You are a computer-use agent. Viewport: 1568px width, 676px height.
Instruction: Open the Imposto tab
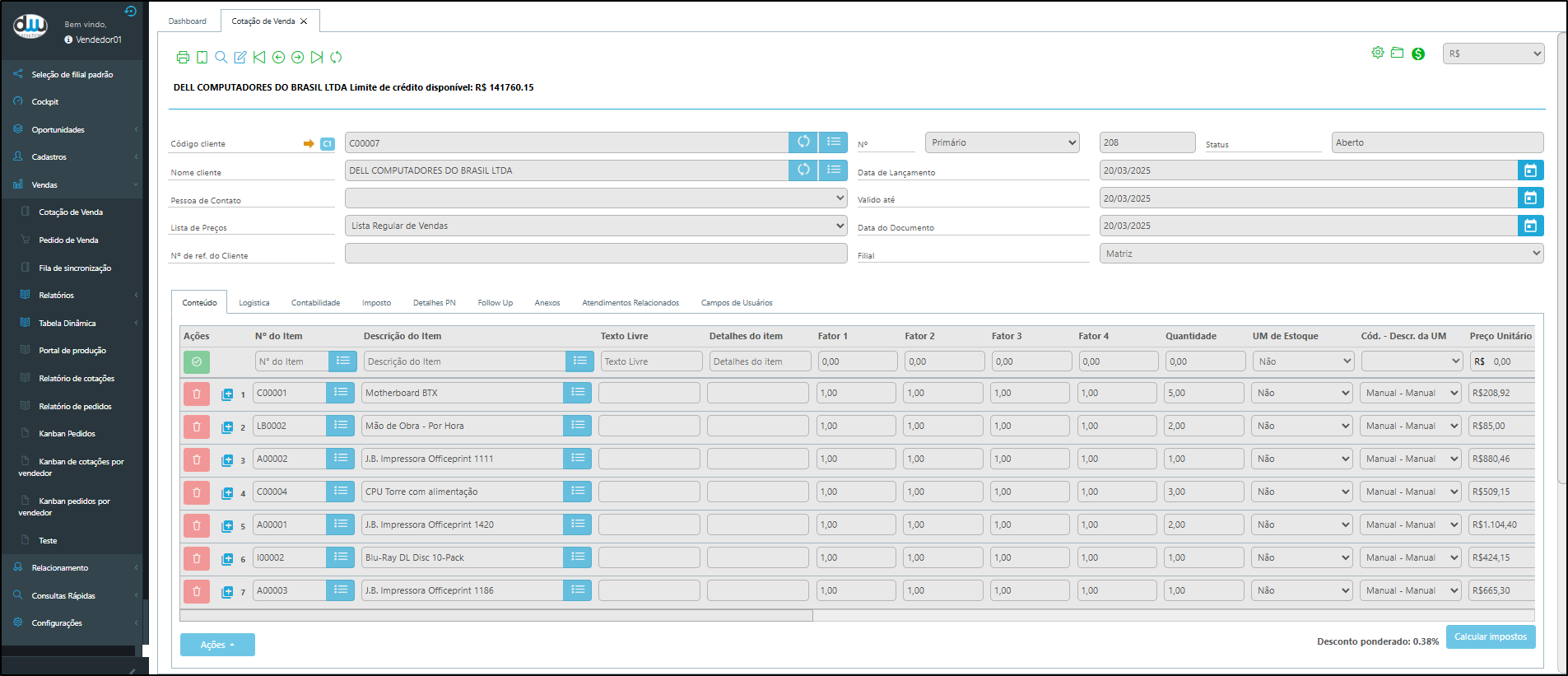(x=376, y=303)
